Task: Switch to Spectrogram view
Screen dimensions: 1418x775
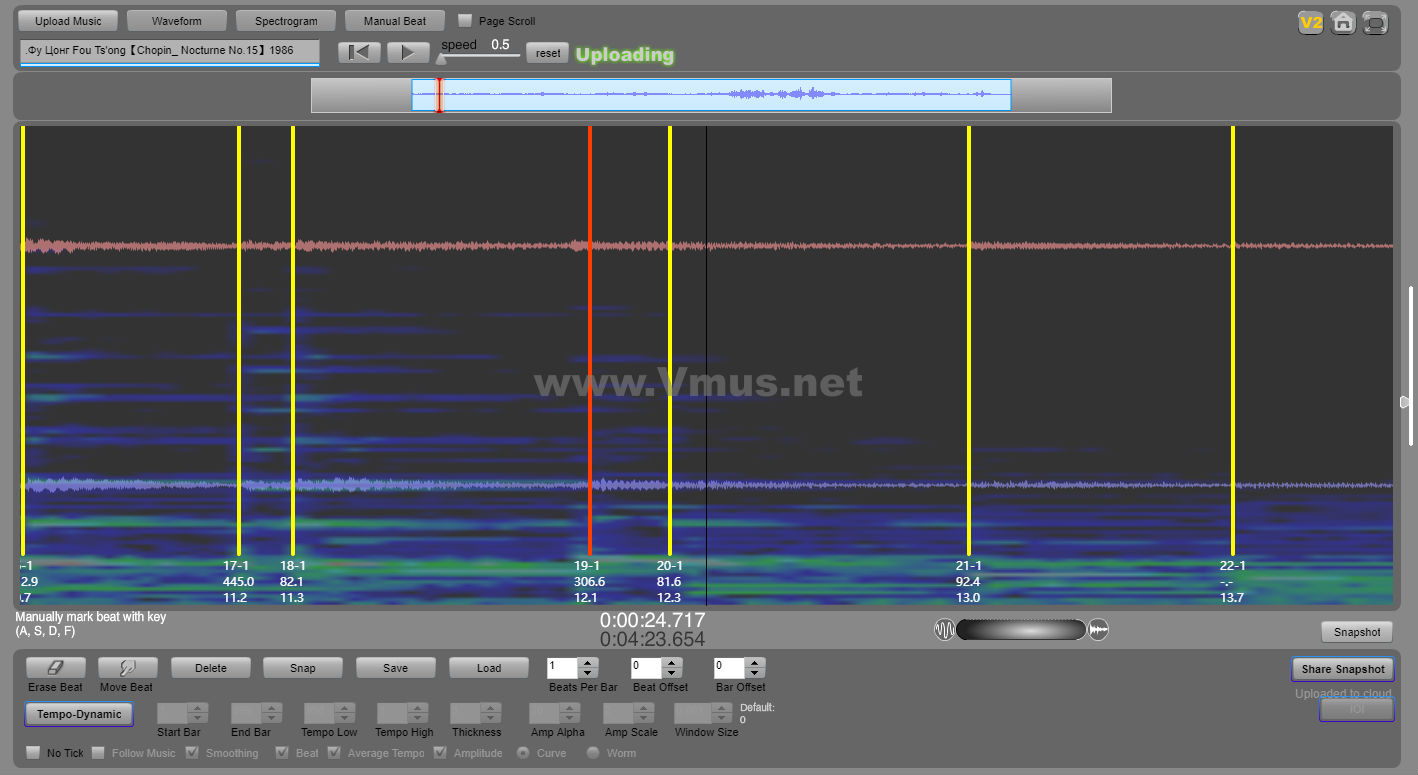Action: [286, 21]
